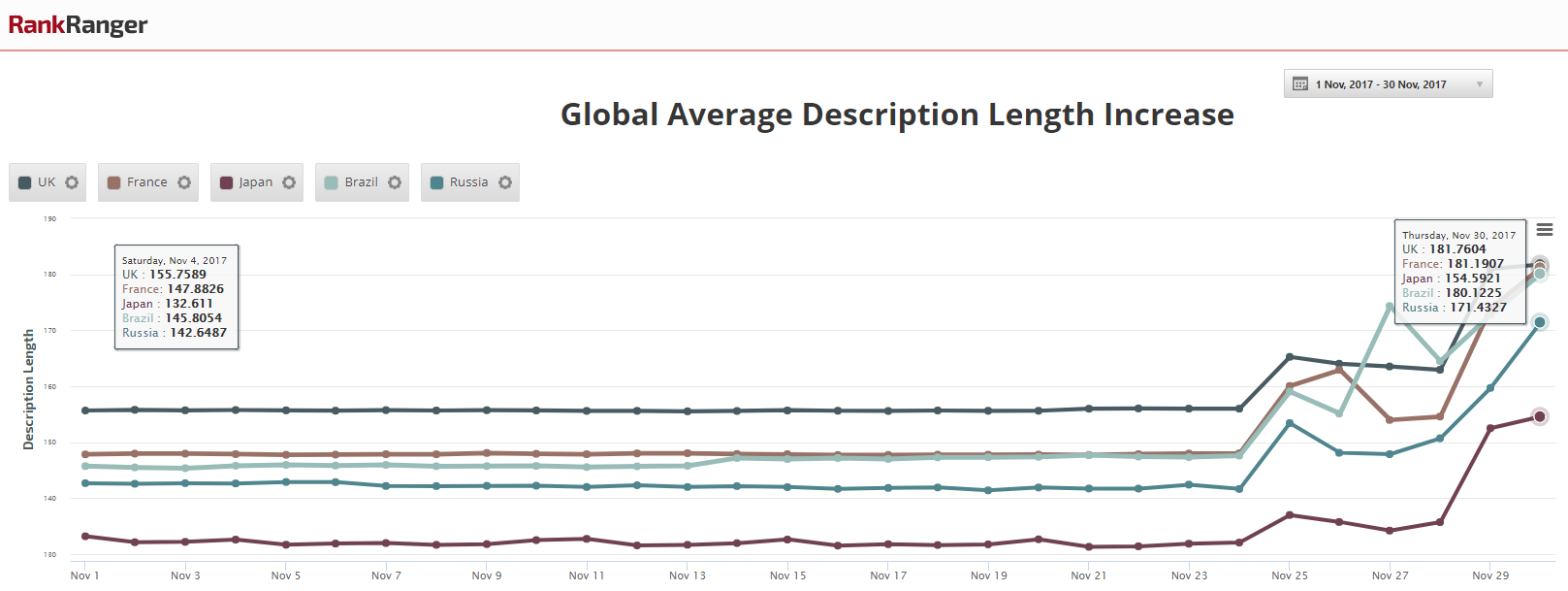
Task: Toggle the Japan series legend label
Action: [x=256, y=182]
